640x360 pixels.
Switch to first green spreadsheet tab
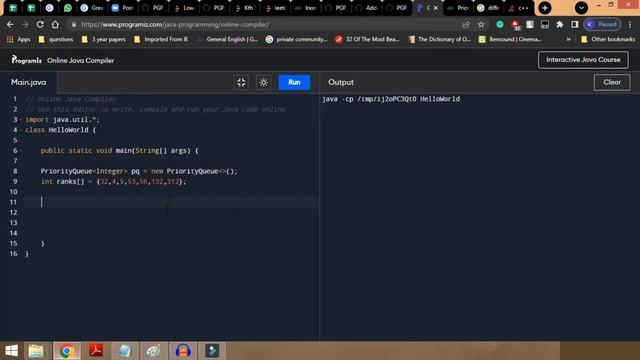pyautogui.click(x=13, y=8)
